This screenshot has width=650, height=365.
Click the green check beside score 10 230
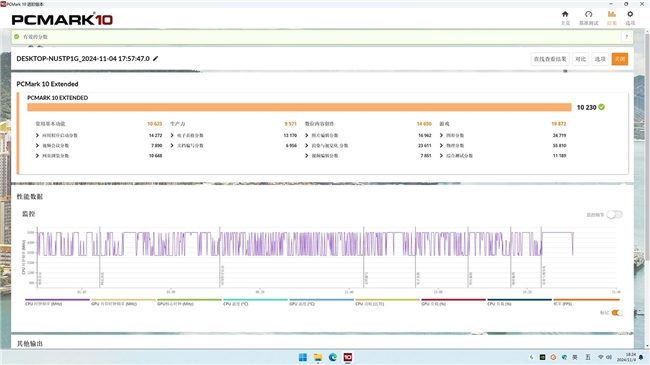(601, 107)
